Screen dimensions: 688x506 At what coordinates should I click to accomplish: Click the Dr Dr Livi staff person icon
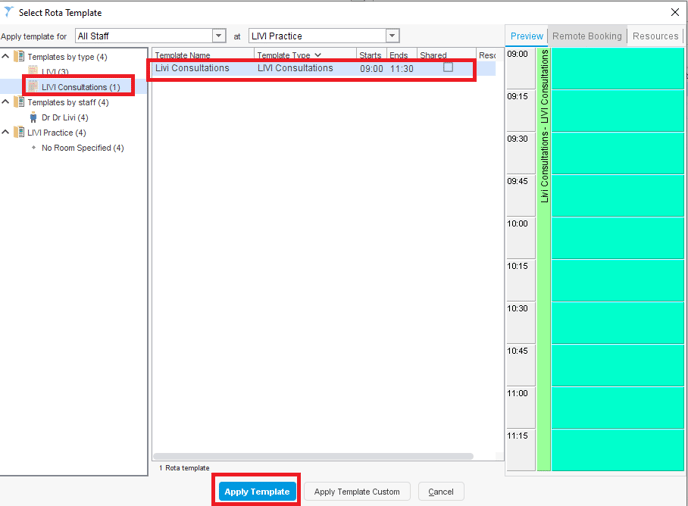coord(33,117)
